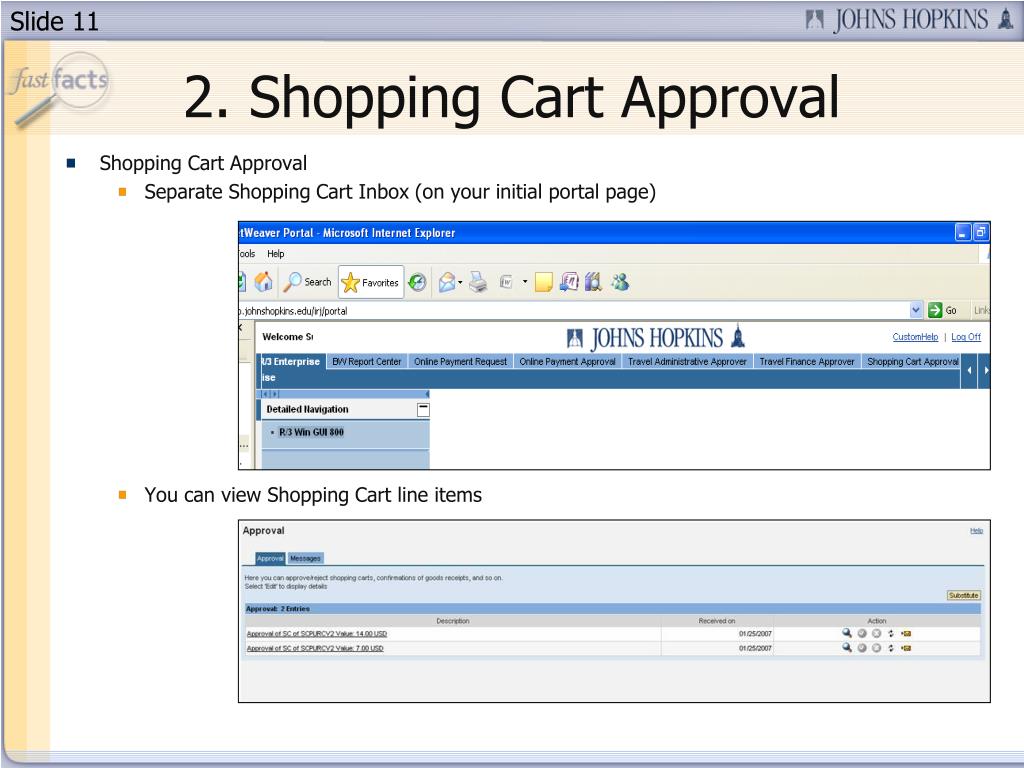The image size is (1024, 768).
Task: Click arrows icon for 14.00 USD cart
Action: click(x=891, y=633)
